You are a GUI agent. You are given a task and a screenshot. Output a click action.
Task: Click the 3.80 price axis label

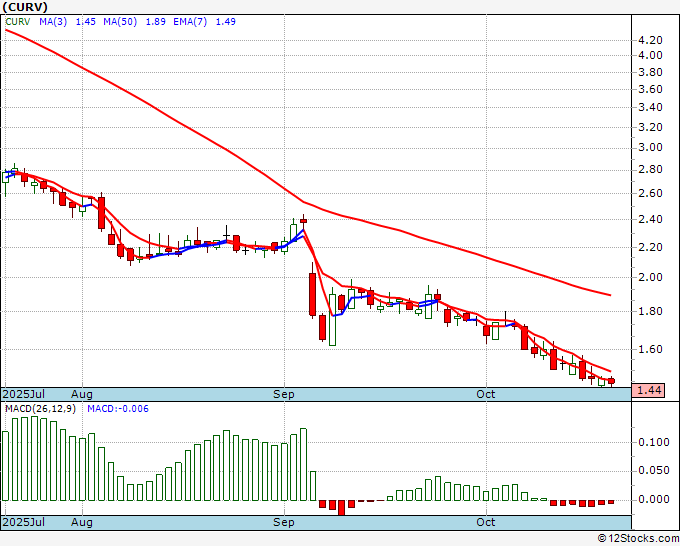[x=650, y=72]
